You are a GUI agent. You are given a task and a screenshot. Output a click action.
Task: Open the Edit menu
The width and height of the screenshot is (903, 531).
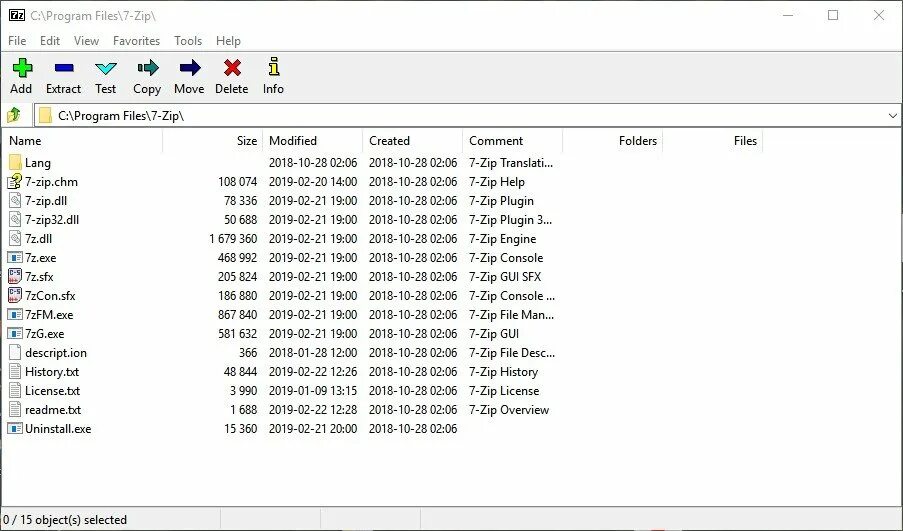click(50, 41)
